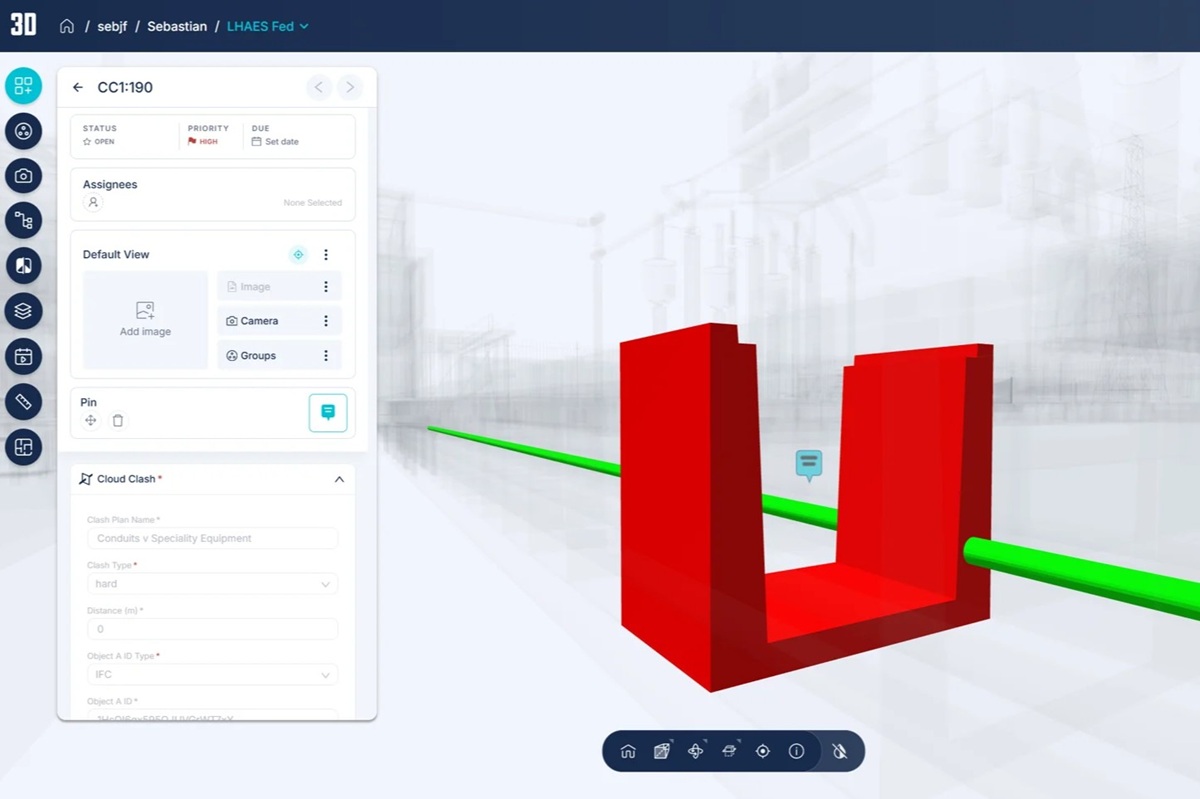Open the compare sidebar icon

pos(23,266)
